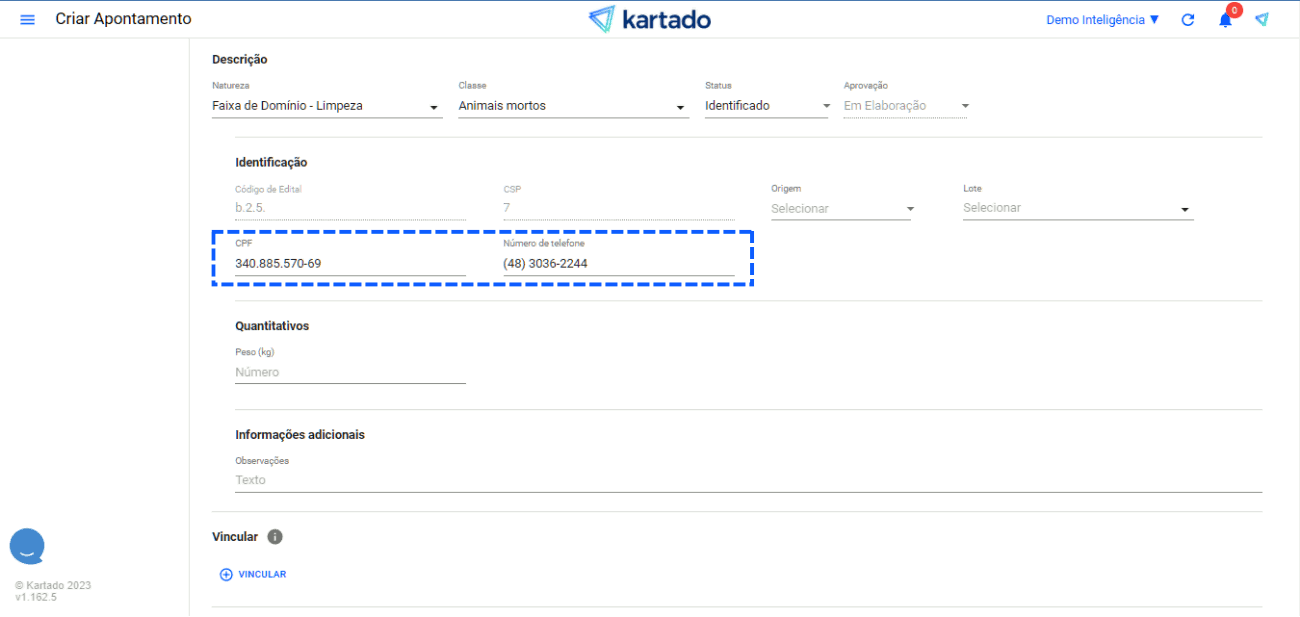
Task: Open Demo Inteligência account menu
Action: 1102,20
